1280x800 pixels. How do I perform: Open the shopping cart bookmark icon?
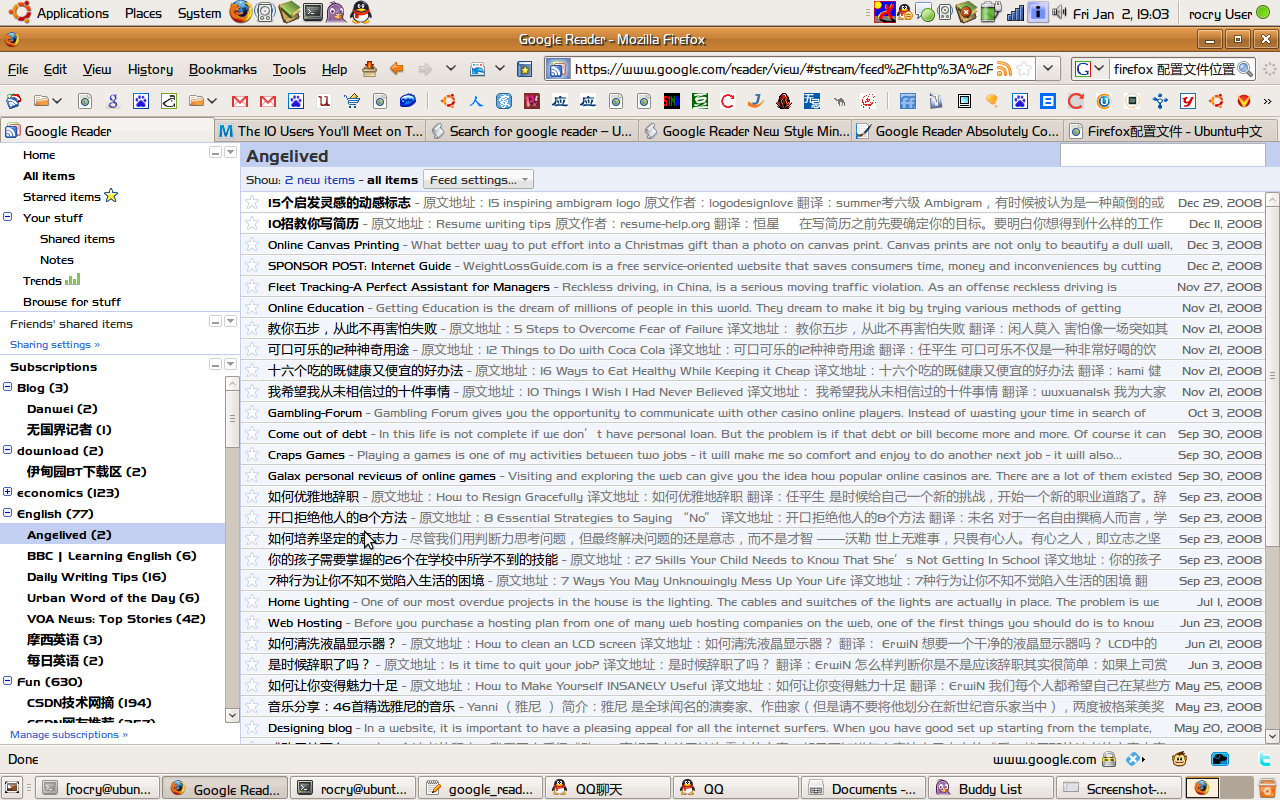point(352,101)
